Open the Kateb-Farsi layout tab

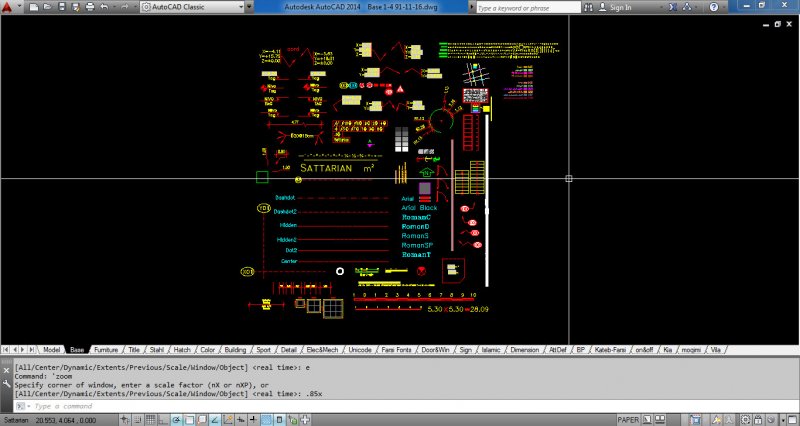[610, 350]
